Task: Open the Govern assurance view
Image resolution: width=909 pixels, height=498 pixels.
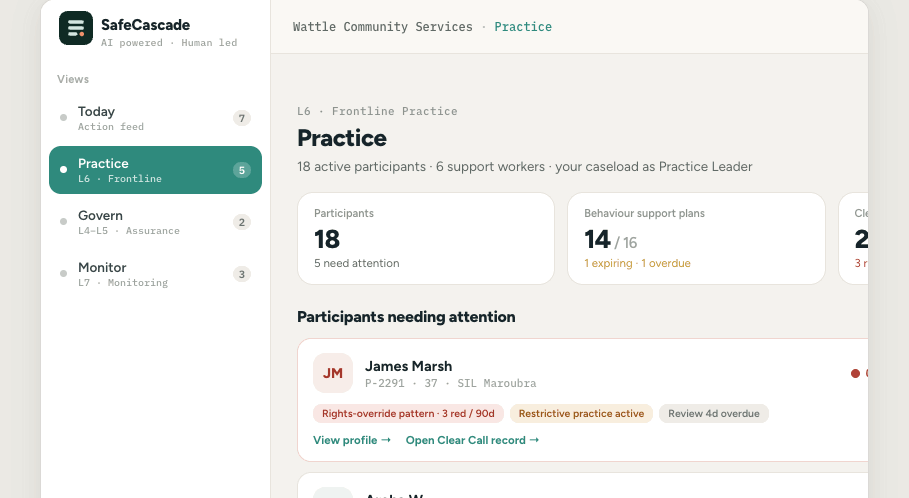Action: pos(155,222)
